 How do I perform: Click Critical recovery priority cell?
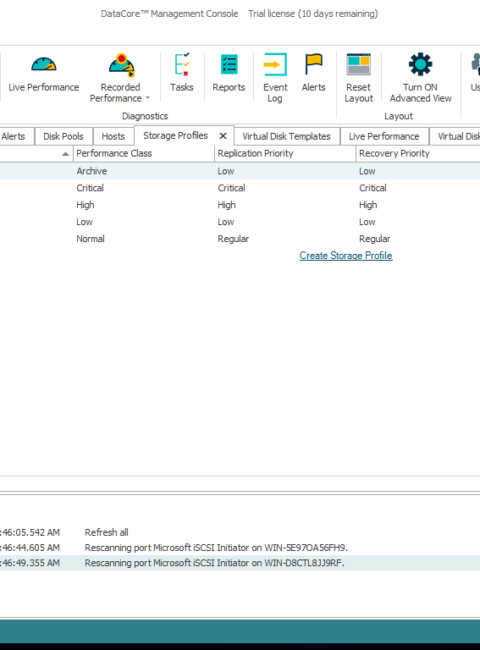[x=373, y=188]
